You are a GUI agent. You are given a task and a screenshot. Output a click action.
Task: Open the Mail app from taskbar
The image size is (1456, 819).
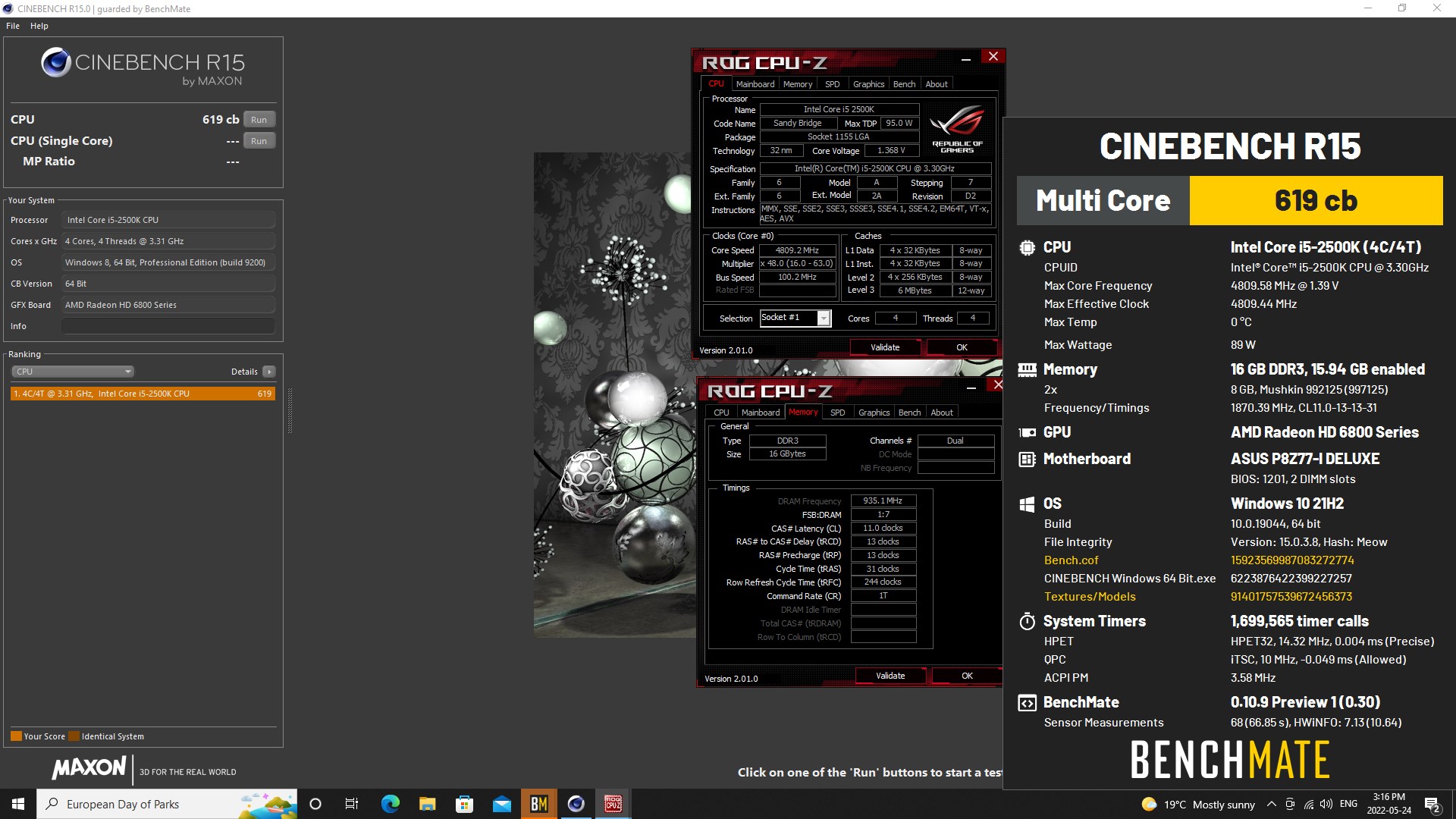click(501, 804)
